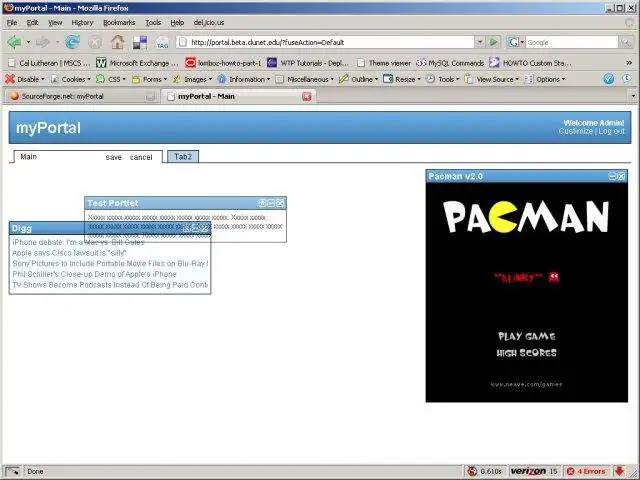Click the Log out link
Viewport: 640px width, 480px height.
611,131
